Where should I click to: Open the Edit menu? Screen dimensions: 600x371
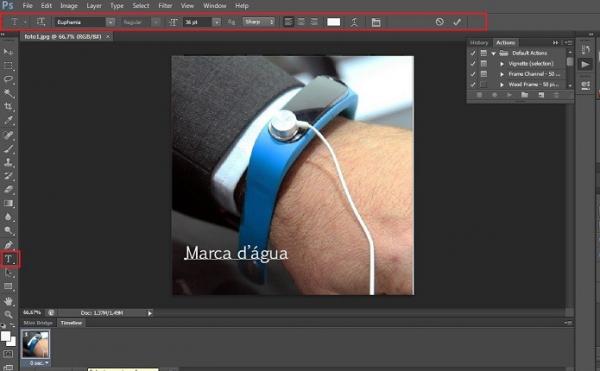point(46,6)
